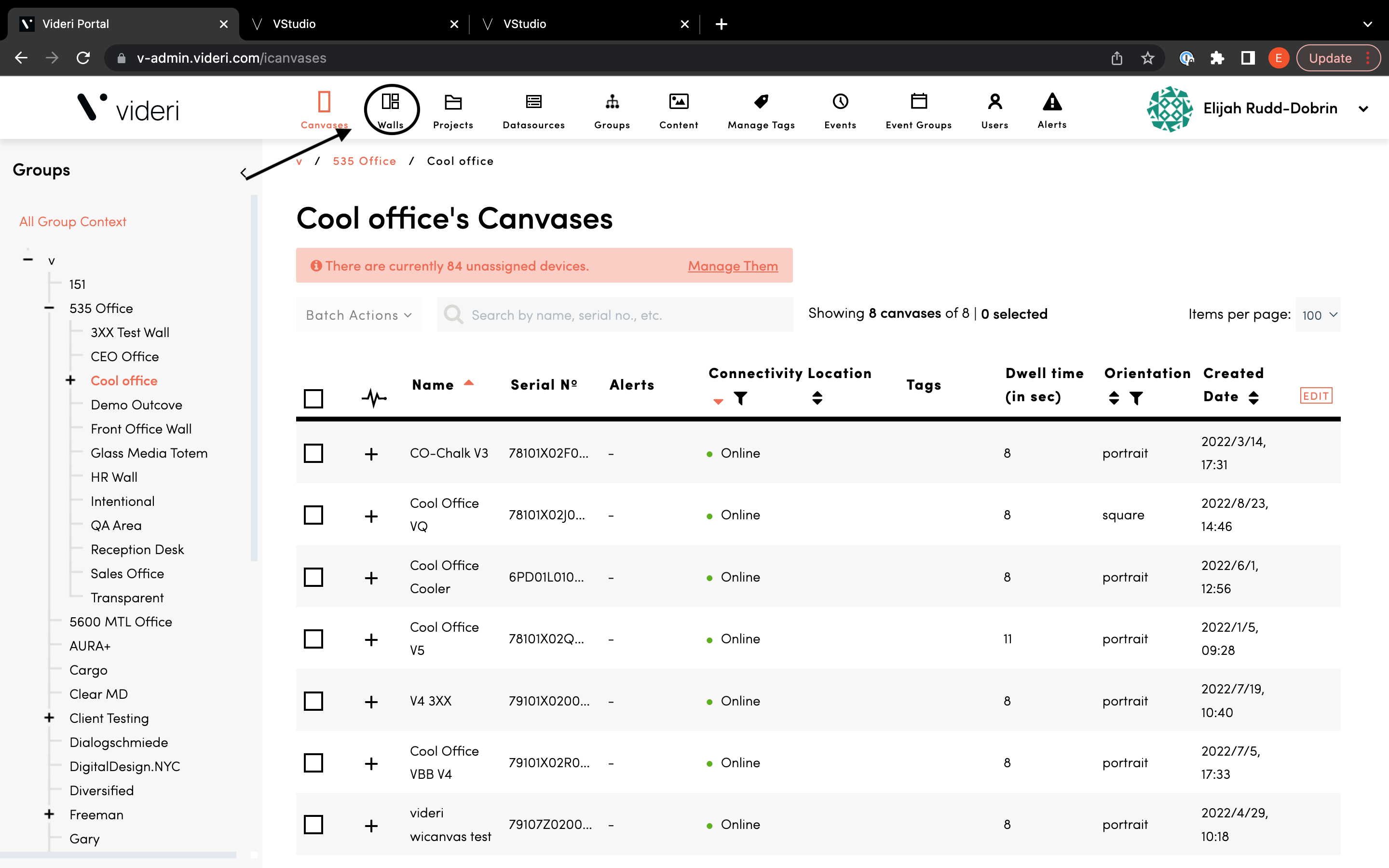
Task: Collapse the 535 Office tree node
Action: point(49,308)
